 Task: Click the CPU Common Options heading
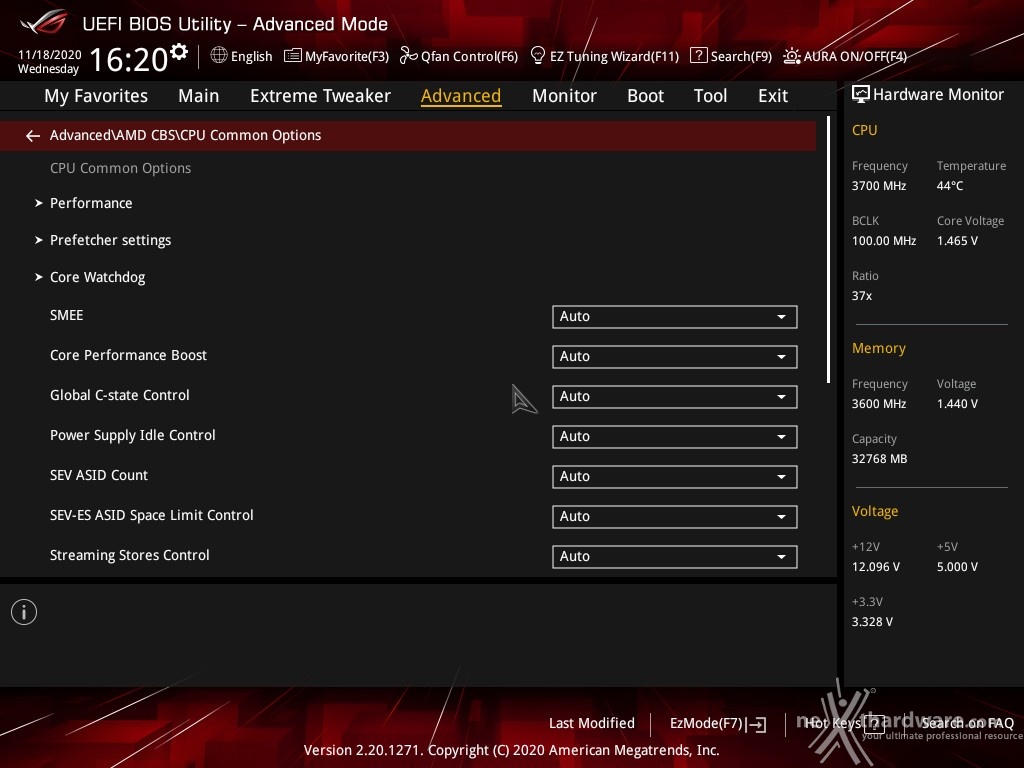tap(121, 168)
